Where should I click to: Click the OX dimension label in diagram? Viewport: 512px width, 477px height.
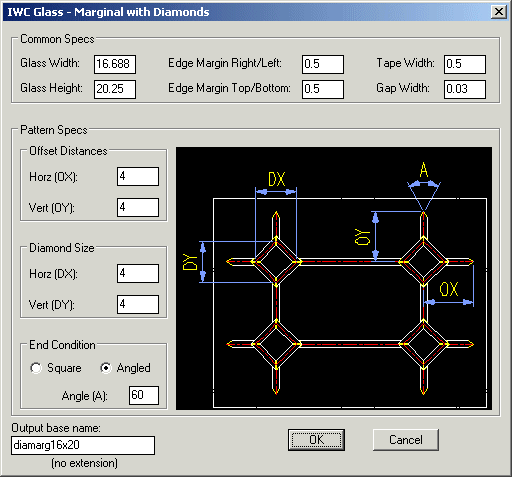click(x=449, y=289)
